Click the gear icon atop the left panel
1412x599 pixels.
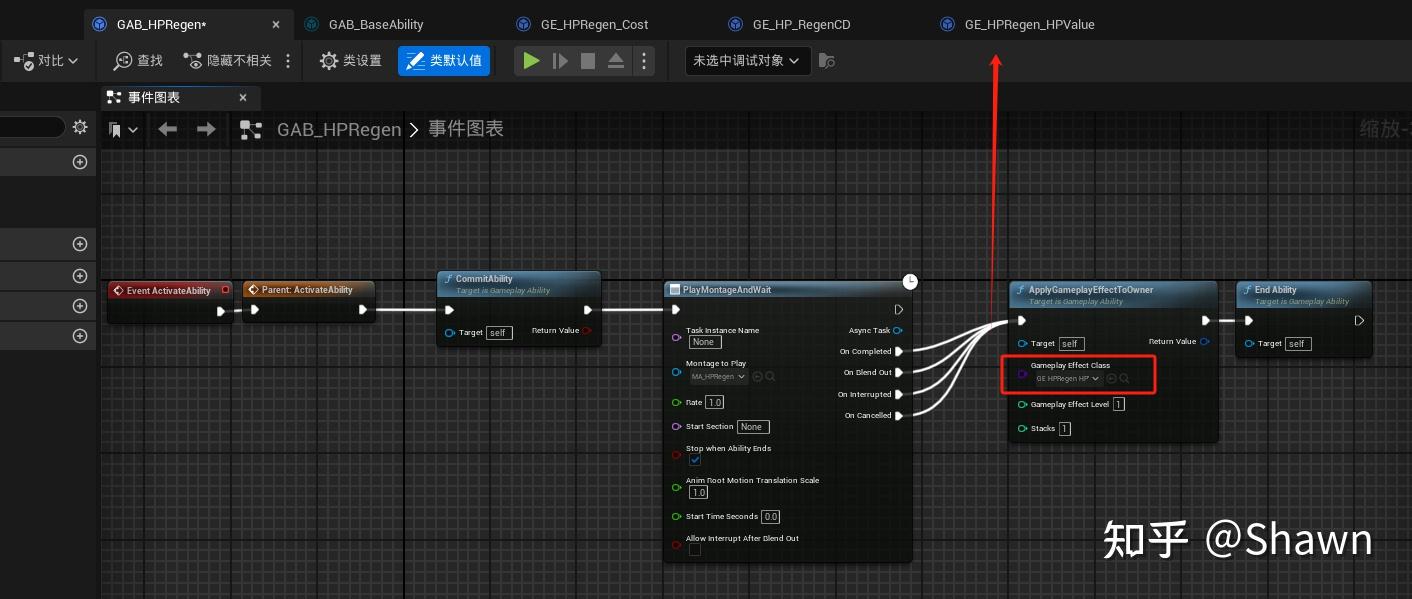tap(79, 127)
